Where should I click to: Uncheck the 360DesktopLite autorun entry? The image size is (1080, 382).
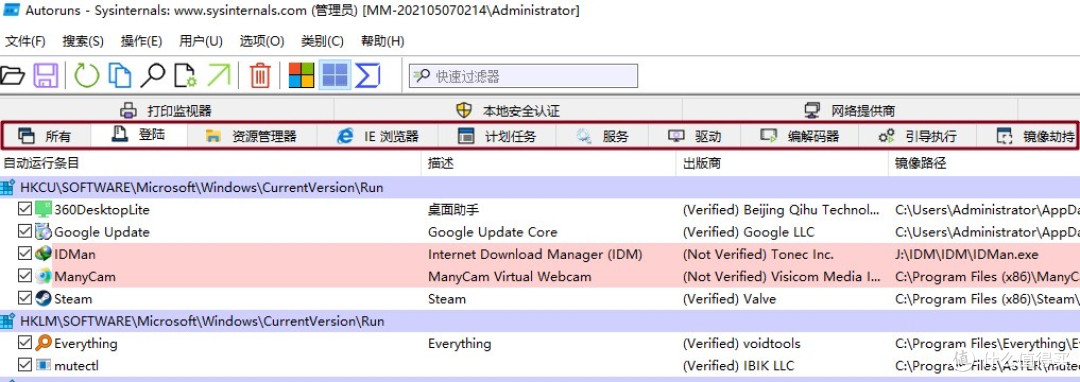pyautogui.click(x=25, y=209)
